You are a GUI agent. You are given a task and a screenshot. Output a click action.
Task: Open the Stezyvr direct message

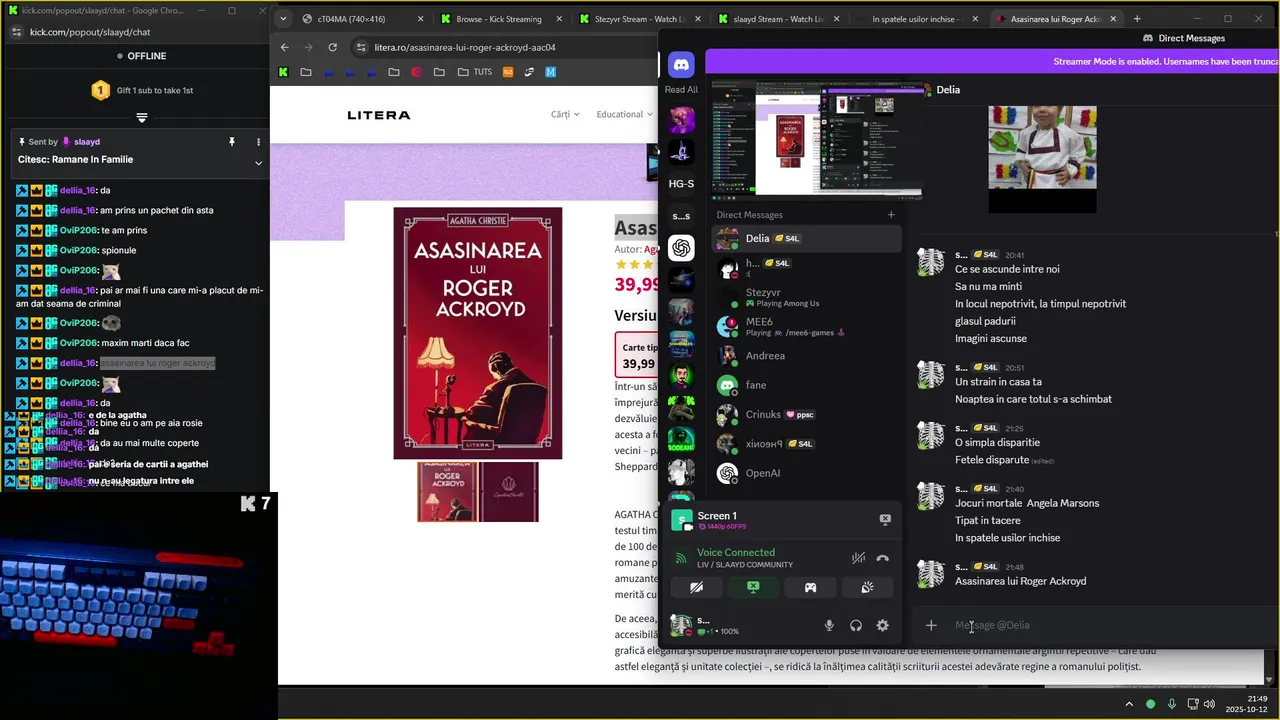click(806, 297)
